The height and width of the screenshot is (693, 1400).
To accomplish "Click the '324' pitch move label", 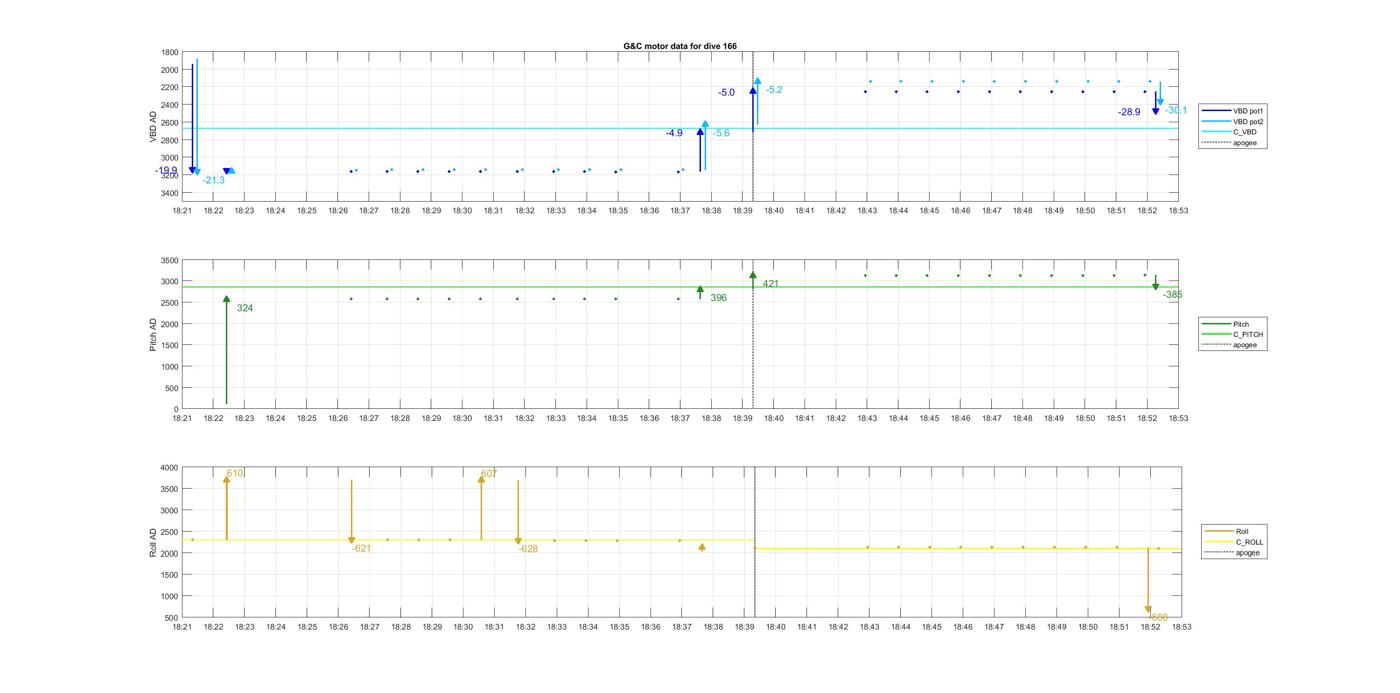I will [245, 308].
